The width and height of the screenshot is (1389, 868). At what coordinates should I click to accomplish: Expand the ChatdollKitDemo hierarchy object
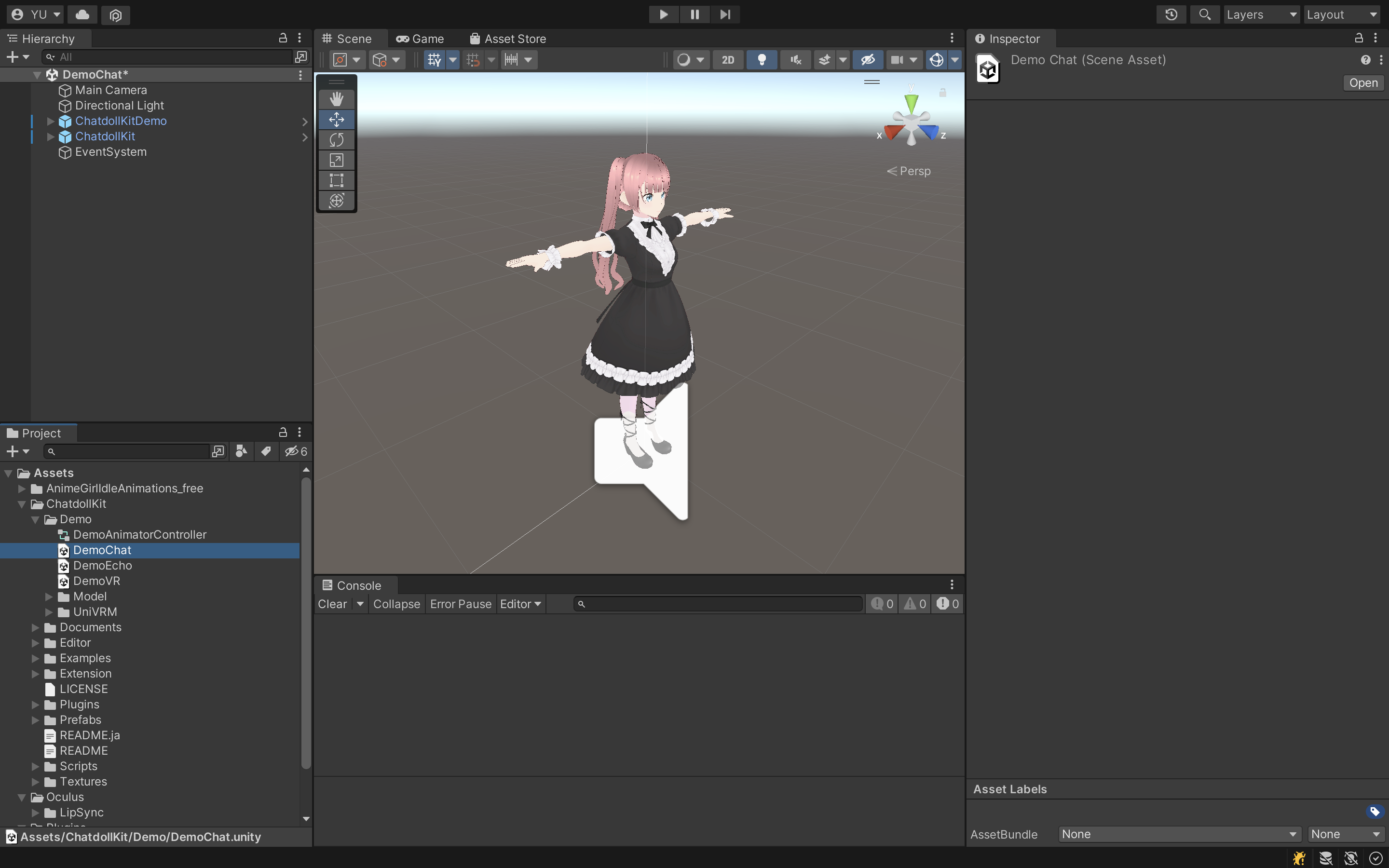click(x=51, y=121)
